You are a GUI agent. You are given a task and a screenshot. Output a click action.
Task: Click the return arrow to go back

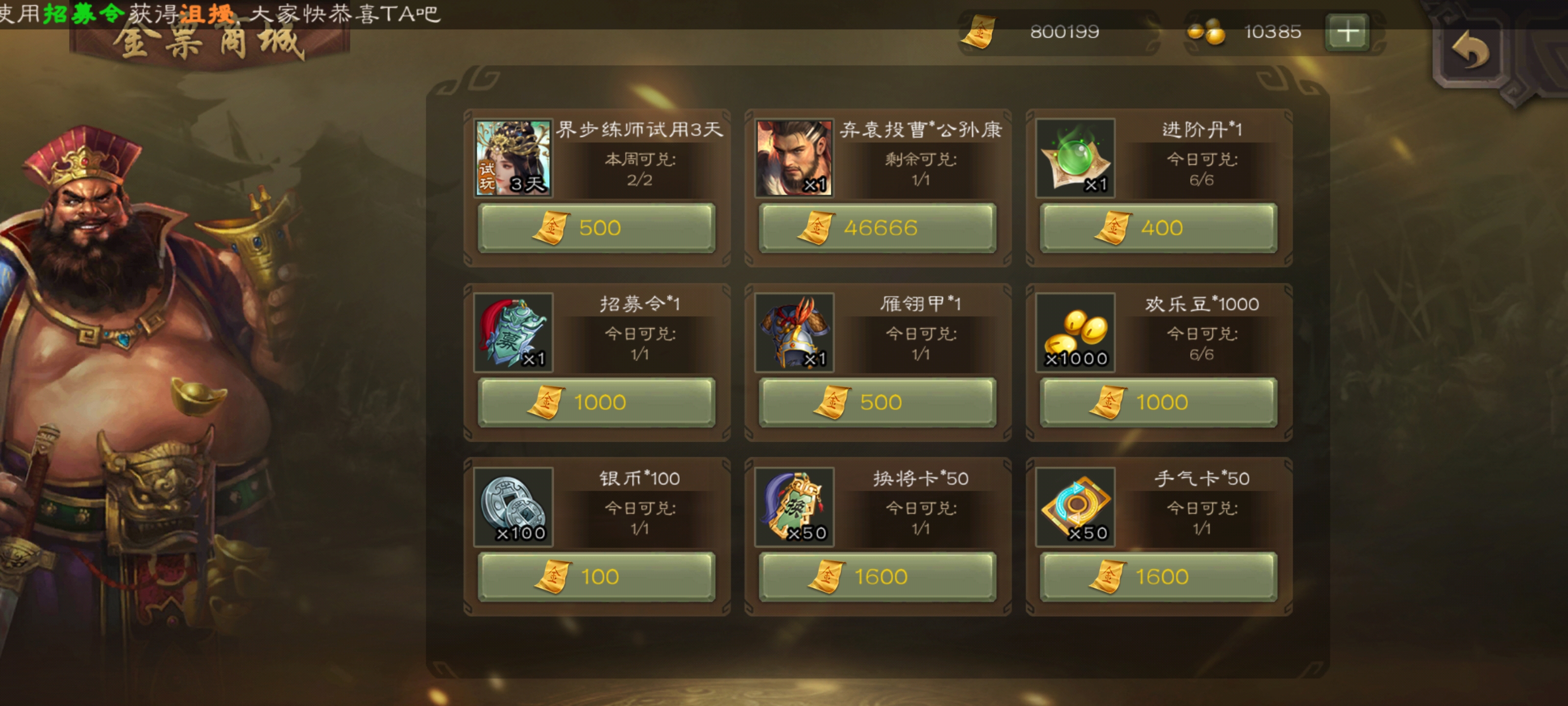tap(1470, 50)
